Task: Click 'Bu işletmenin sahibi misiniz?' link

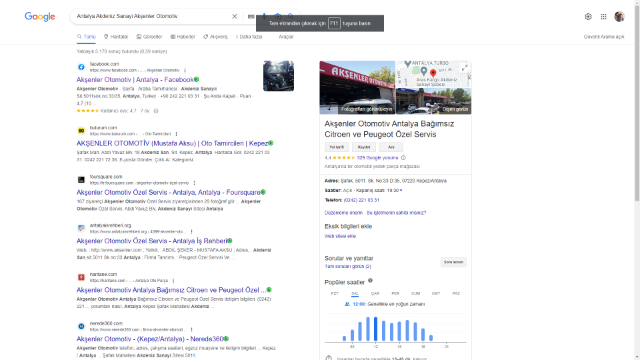Action: 396,213
